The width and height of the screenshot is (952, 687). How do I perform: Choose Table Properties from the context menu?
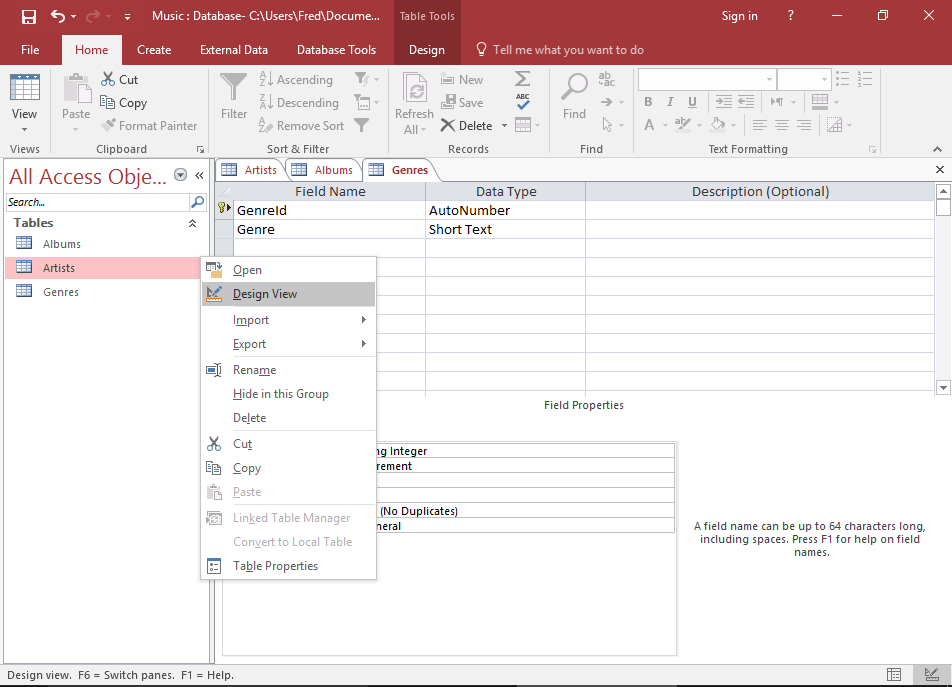click(x=289, y=566)
